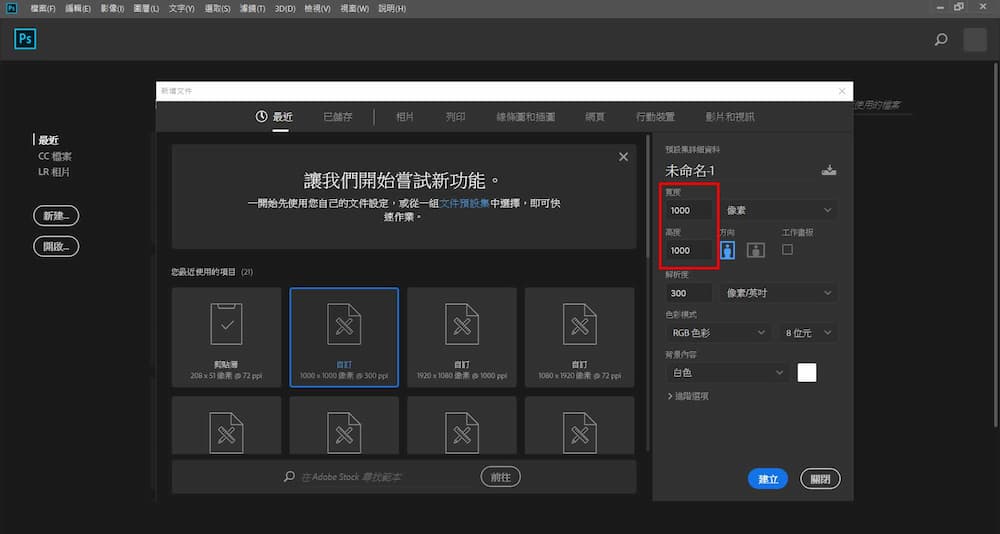Image resolution: width=1000 pixels, height=534 pixels.
Task: Open the 圖層(L) menu
Action: click(x=146, y=9)
